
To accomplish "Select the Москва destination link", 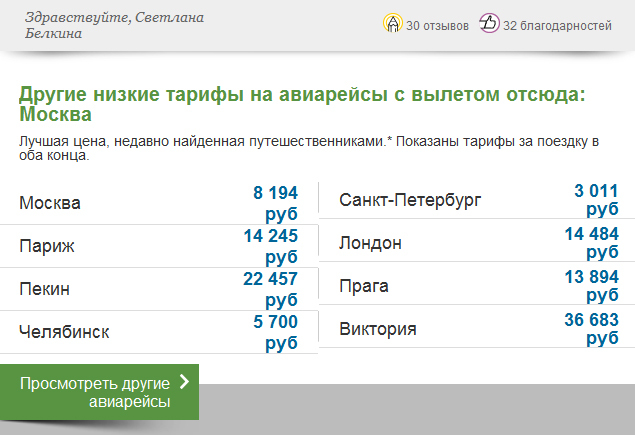I will pyautogui.click(x=50, y=203).
